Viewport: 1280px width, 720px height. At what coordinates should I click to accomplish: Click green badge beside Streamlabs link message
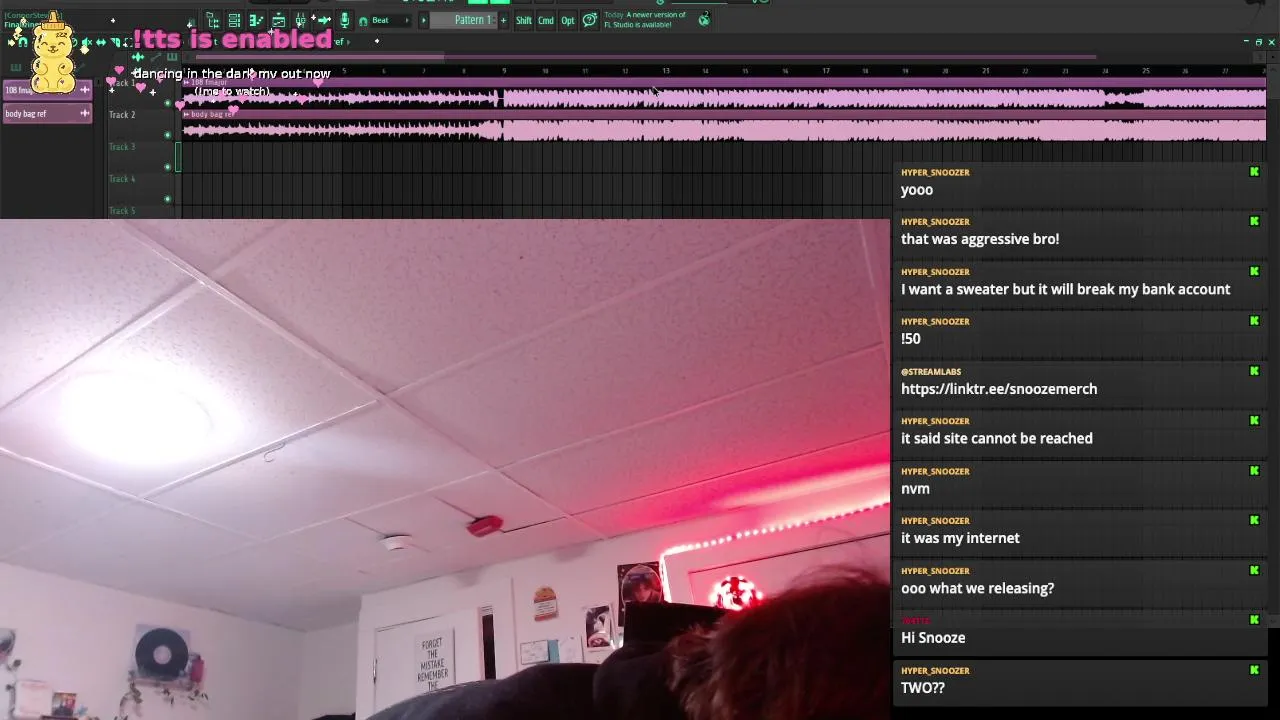coord(1254,371)
